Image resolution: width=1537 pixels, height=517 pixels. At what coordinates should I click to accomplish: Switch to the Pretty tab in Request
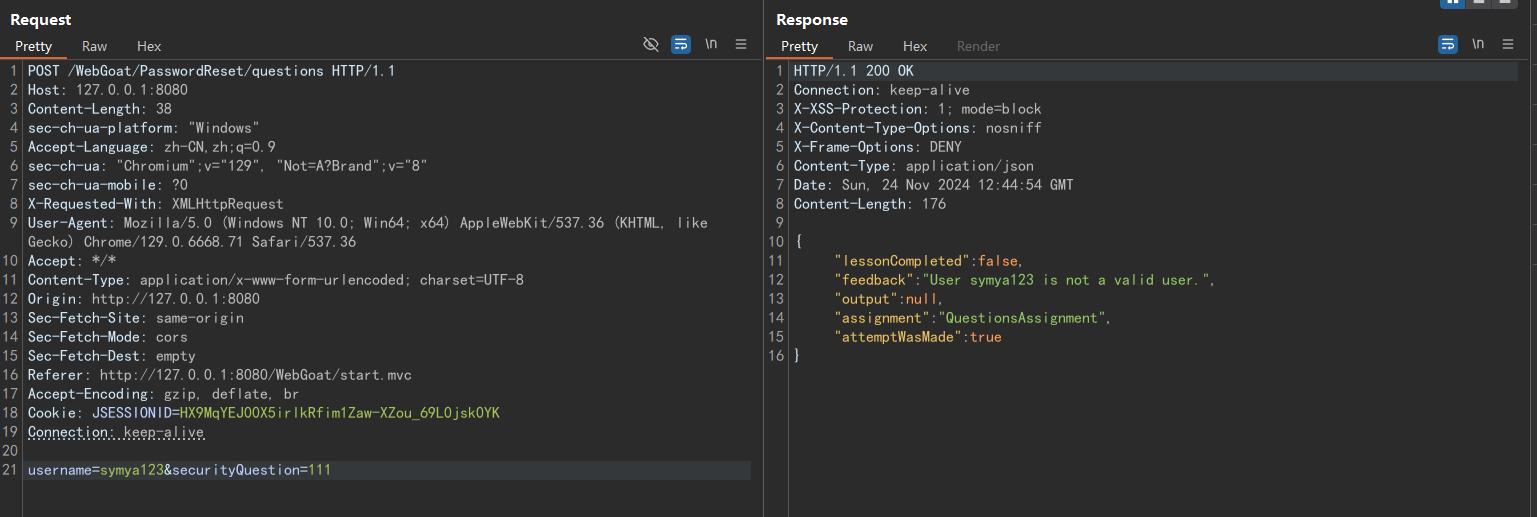point(33,46)
